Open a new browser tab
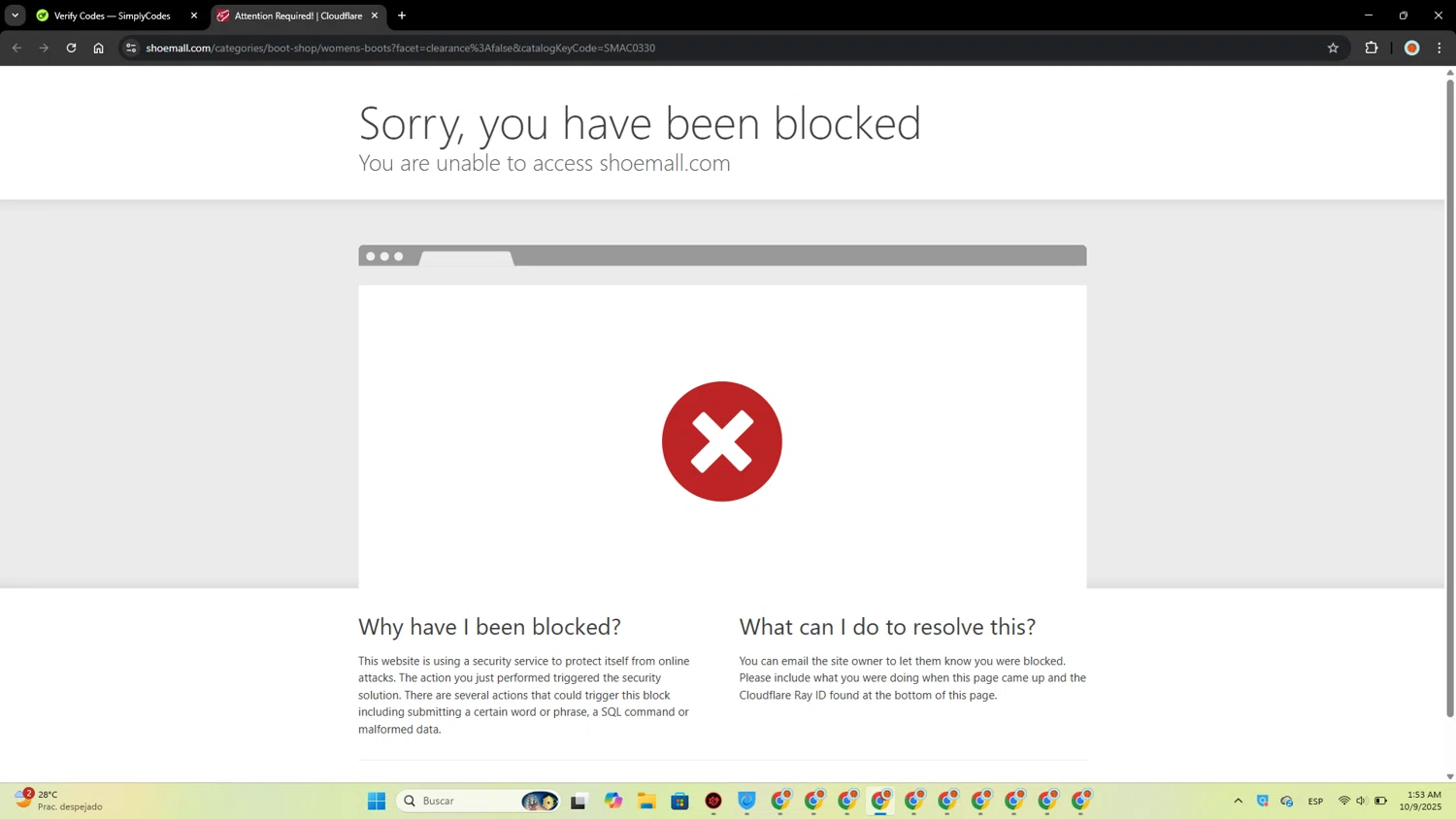Screen dimensions: 1456x819 coord(402,16)
